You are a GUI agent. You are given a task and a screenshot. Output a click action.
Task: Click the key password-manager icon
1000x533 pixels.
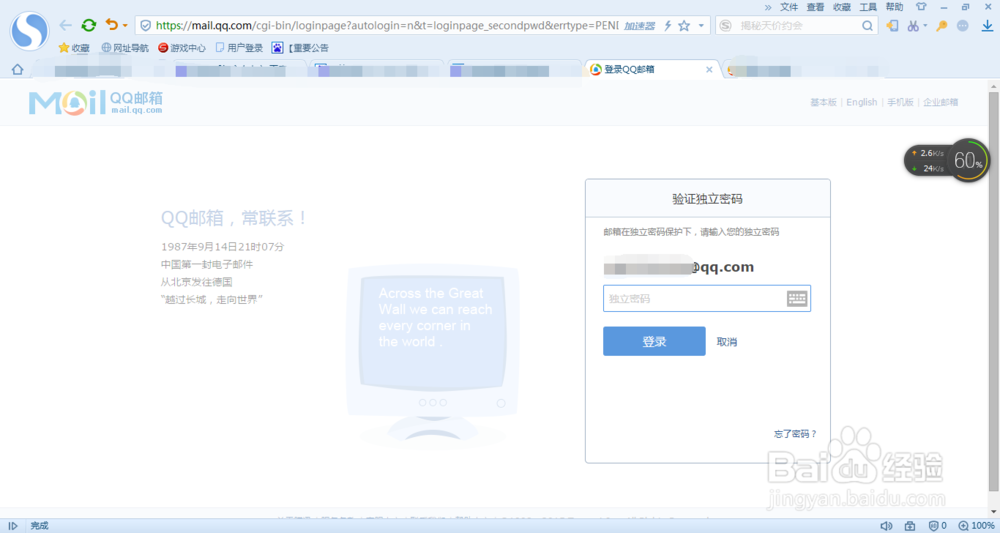pyautogui.click(x=942, y=26)
